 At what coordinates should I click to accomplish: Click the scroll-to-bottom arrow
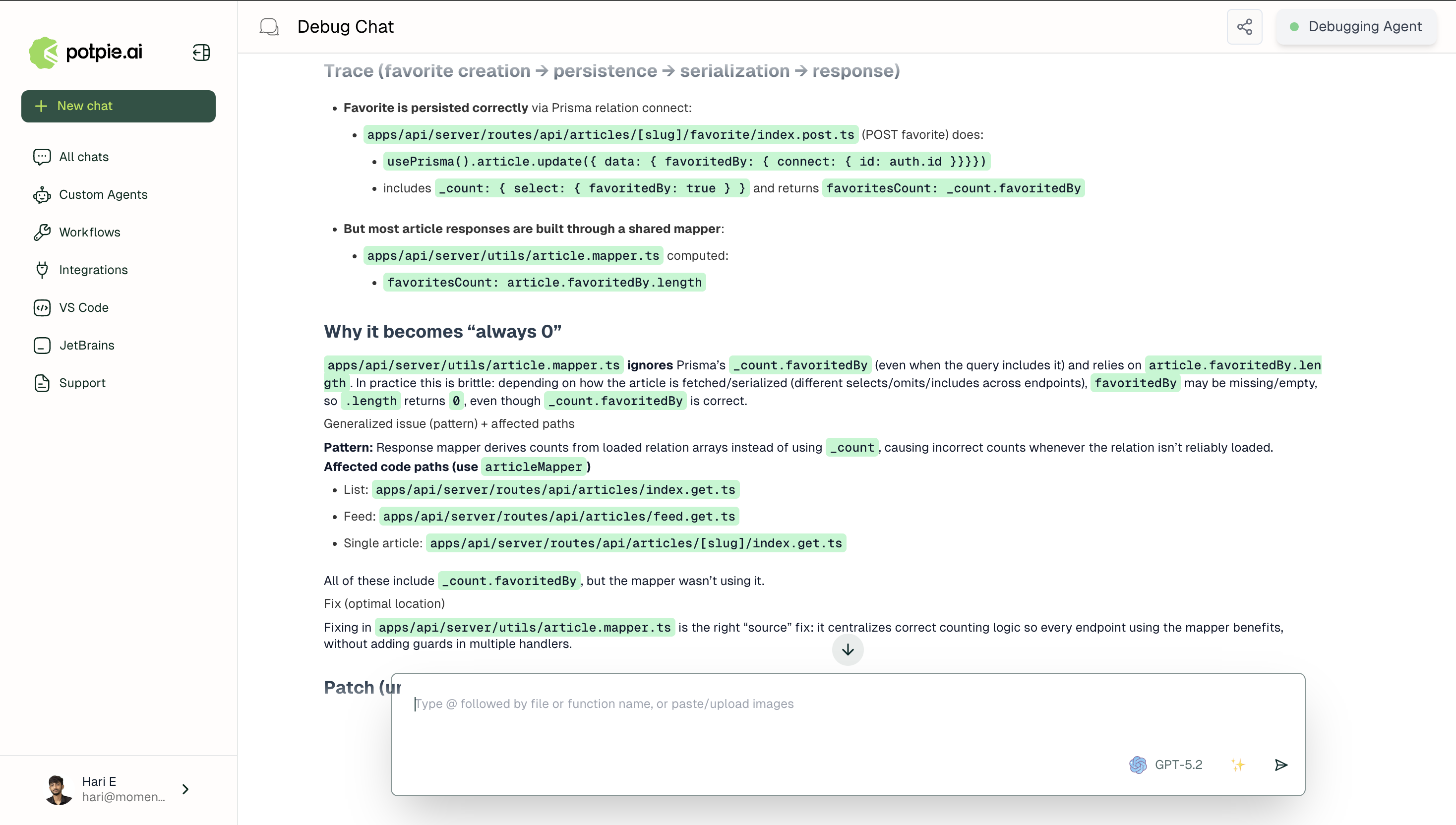point(848,650)
